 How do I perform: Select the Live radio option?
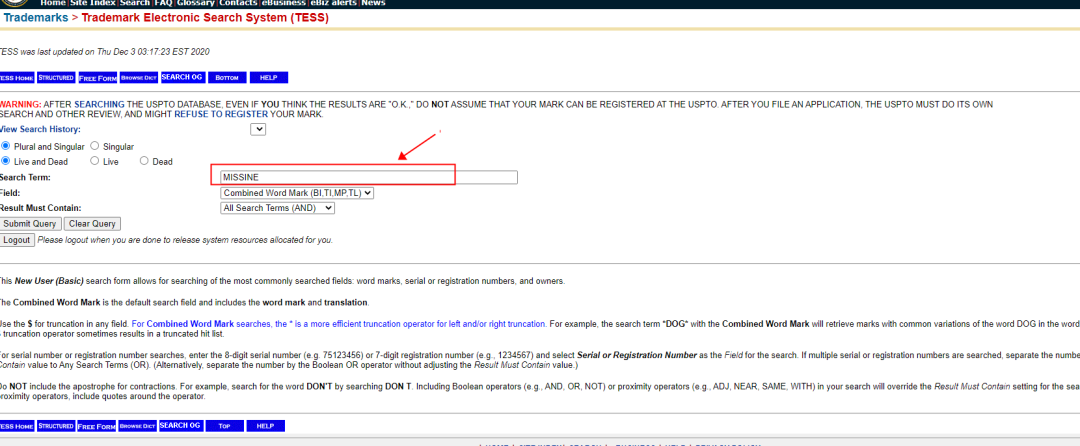point(95,161)
